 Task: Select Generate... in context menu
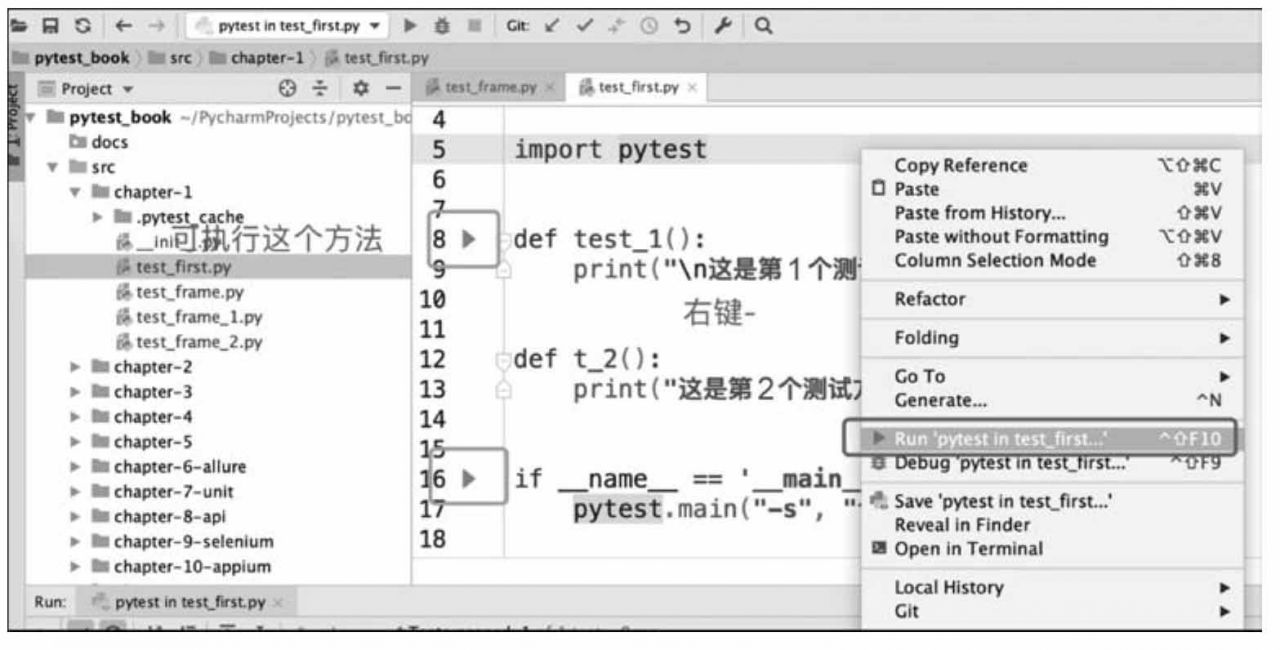1052,401
